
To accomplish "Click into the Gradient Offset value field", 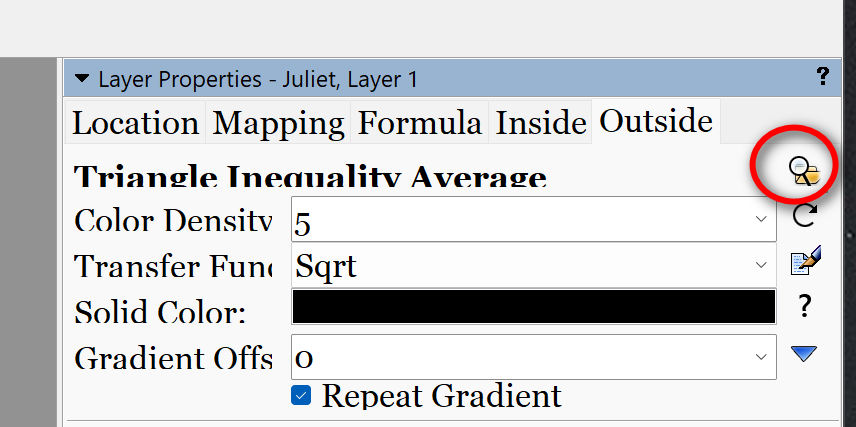I will point(533,357).
